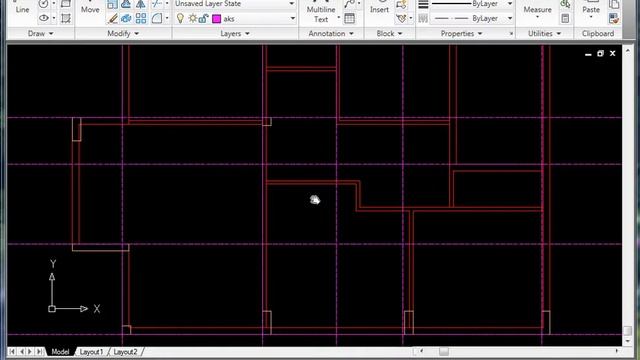Viewport: 640px width, 360px height.
Task: Open the linetype ByLayer dropdown
Action: [510, 18]
